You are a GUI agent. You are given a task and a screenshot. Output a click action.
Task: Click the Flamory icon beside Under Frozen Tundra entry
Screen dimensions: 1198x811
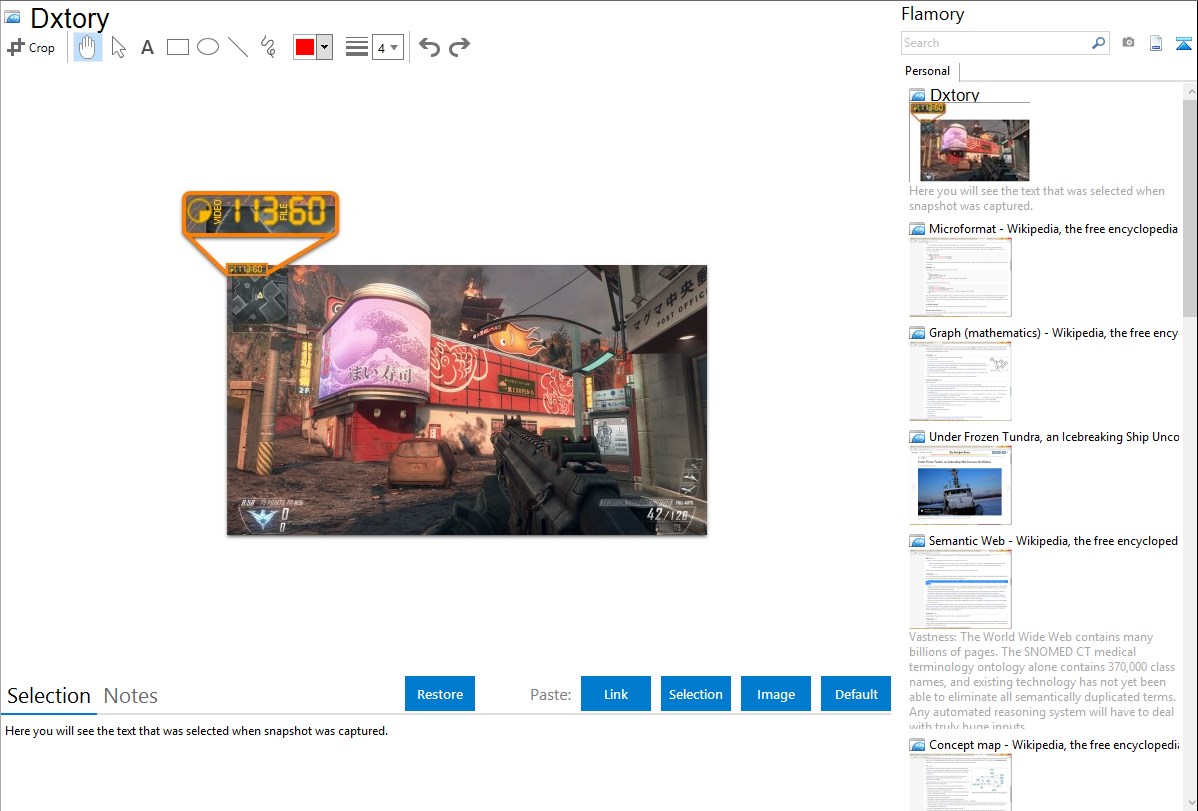pos(917,437)
